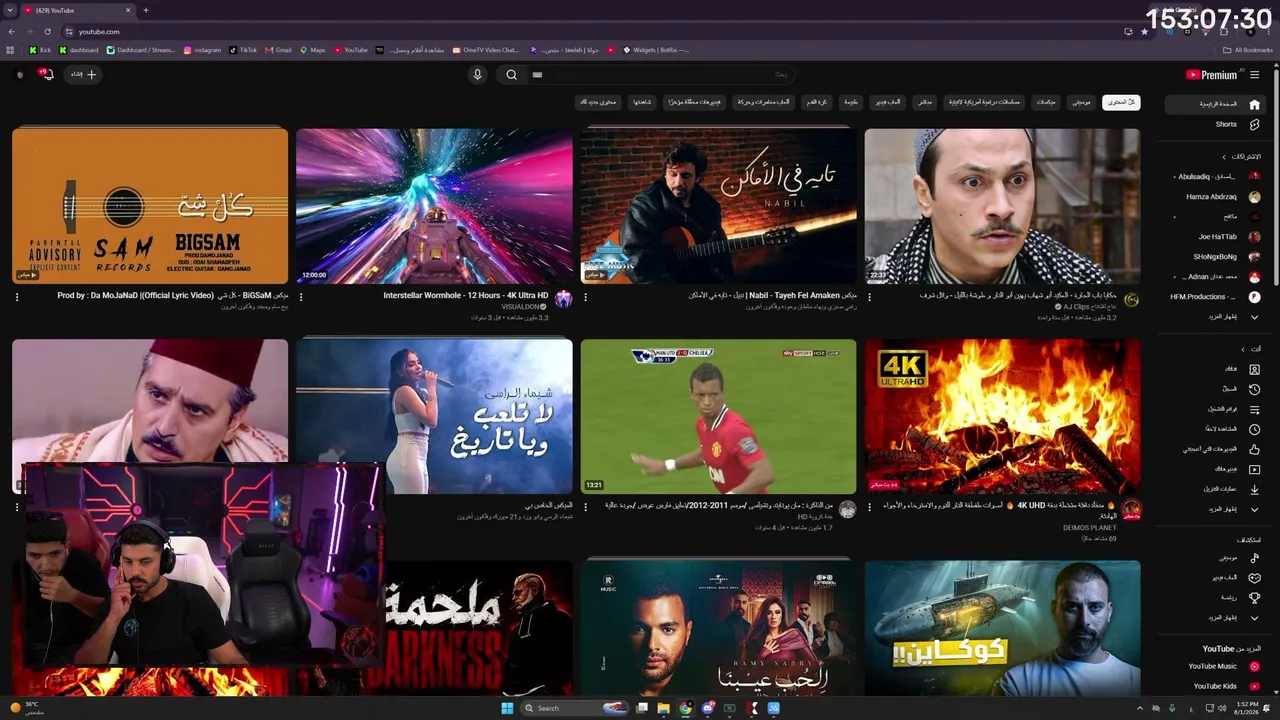Go back in Chrome
This screenshot has height=720, width=1280.
coord(11,31)
